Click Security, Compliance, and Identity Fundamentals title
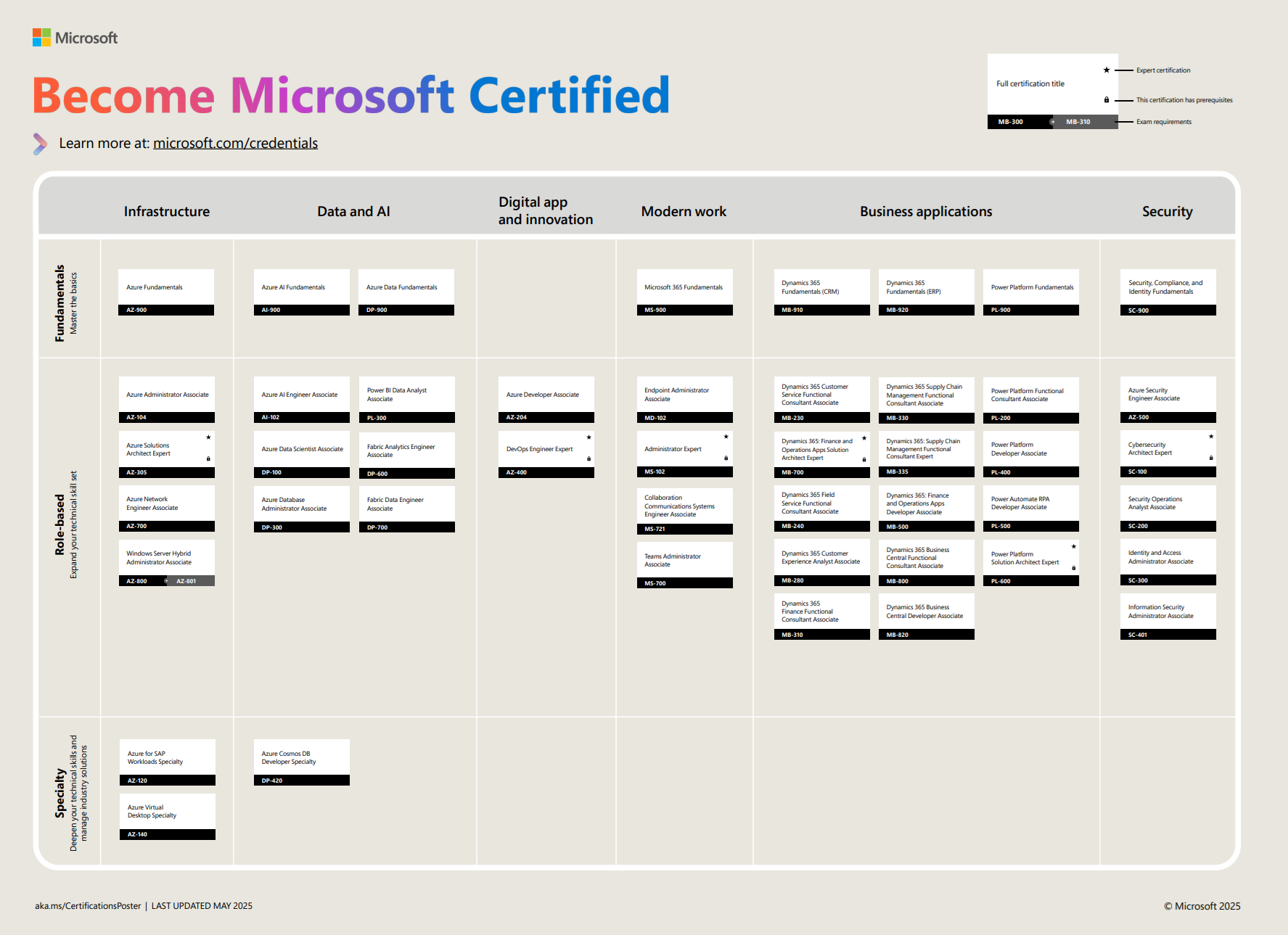 [x=1165, y=287]
